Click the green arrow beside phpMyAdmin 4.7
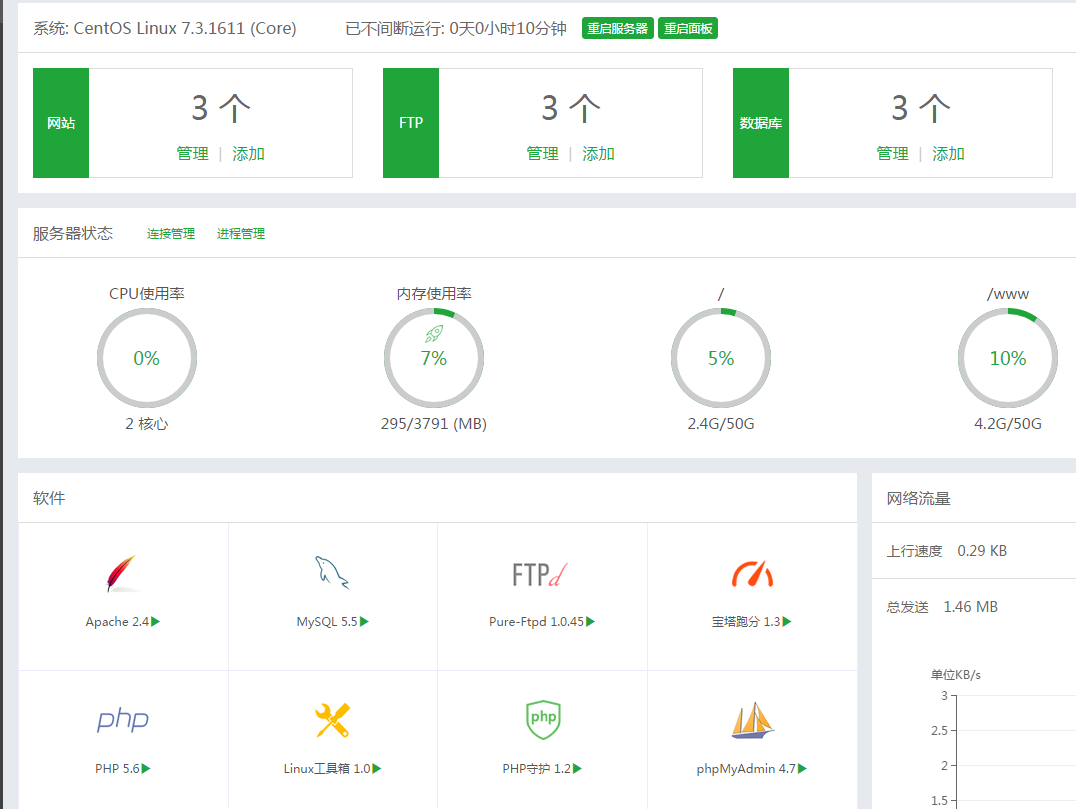The width and height of the screenshot is (1076, 809). point(802,769)
